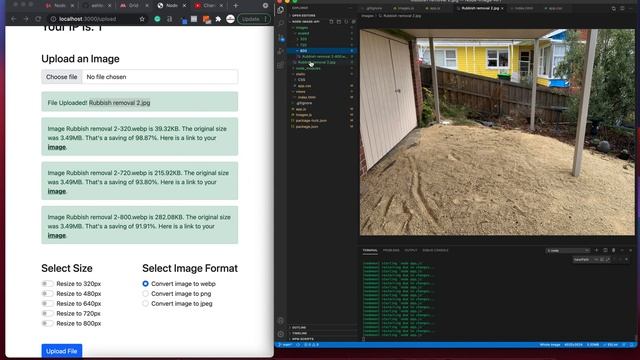Open image link for the 720.webp result

click(x=57, y=191)
